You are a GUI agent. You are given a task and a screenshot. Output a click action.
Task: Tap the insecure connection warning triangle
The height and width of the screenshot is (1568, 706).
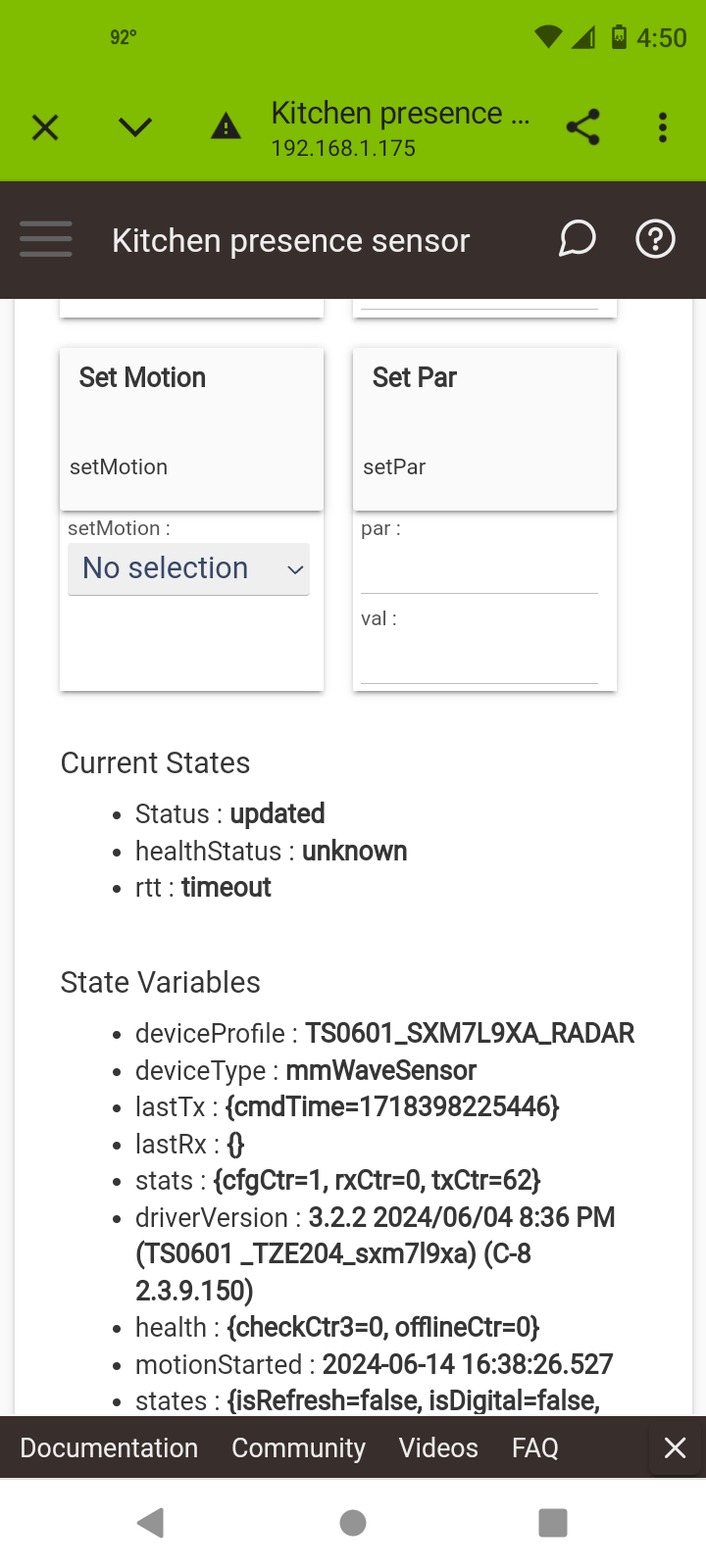point(226,126)
